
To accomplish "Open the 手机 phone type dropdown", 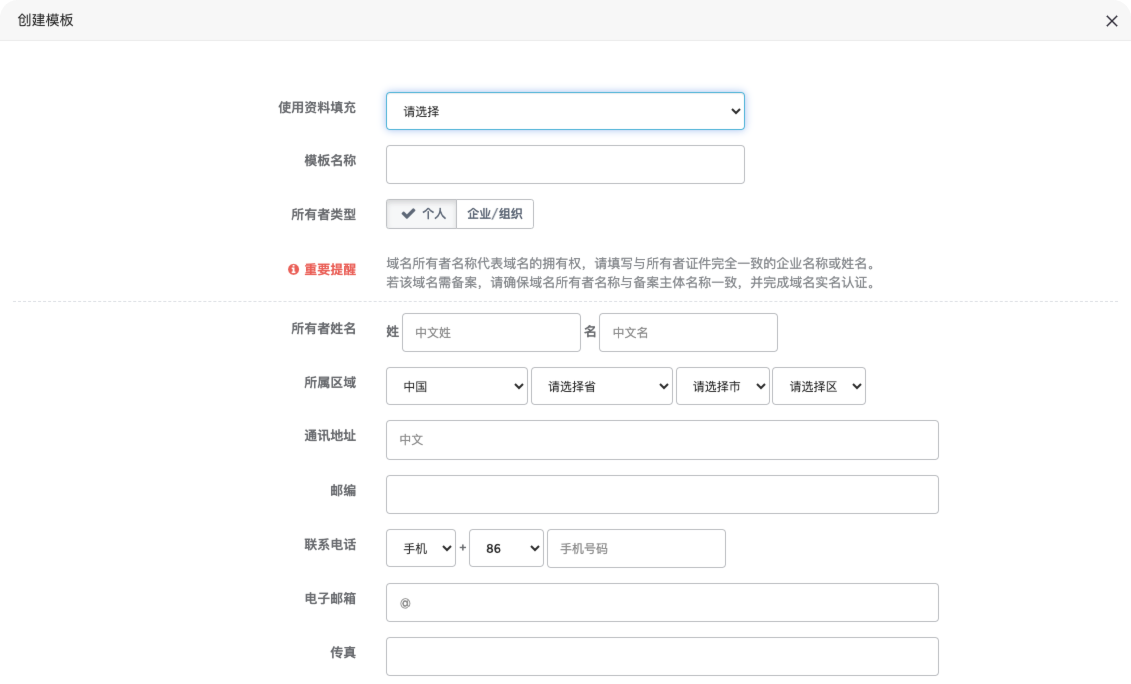I will [x=420, y=548].
